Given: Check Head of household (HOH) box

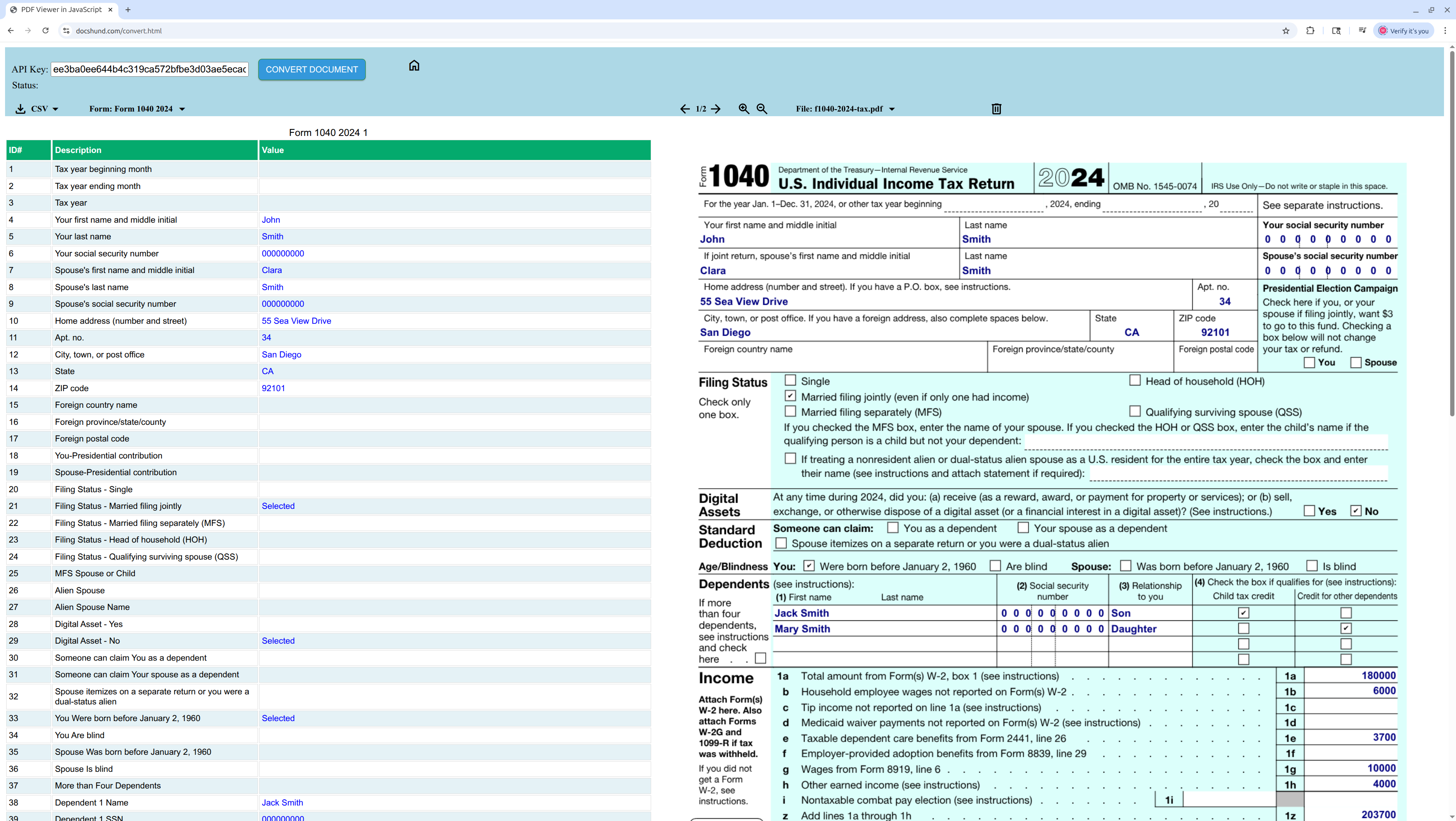Looking at the screenshot, I should [1135, 380].
